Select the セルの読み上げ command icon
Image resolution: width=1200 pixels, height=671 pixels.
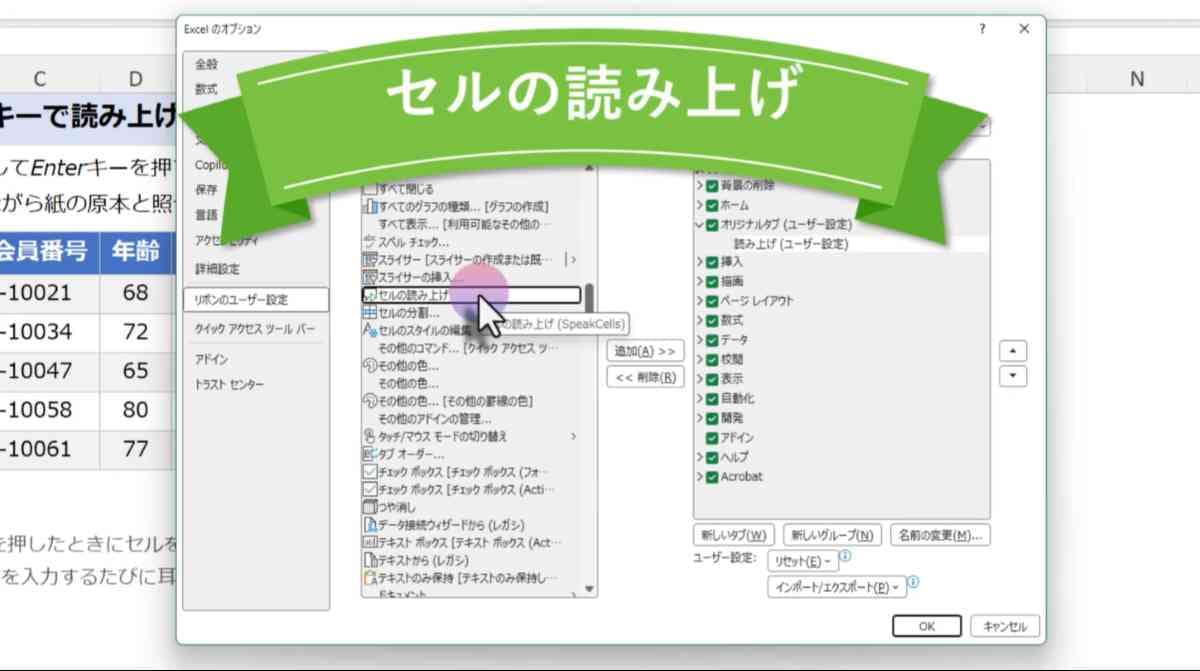[369, 295]
